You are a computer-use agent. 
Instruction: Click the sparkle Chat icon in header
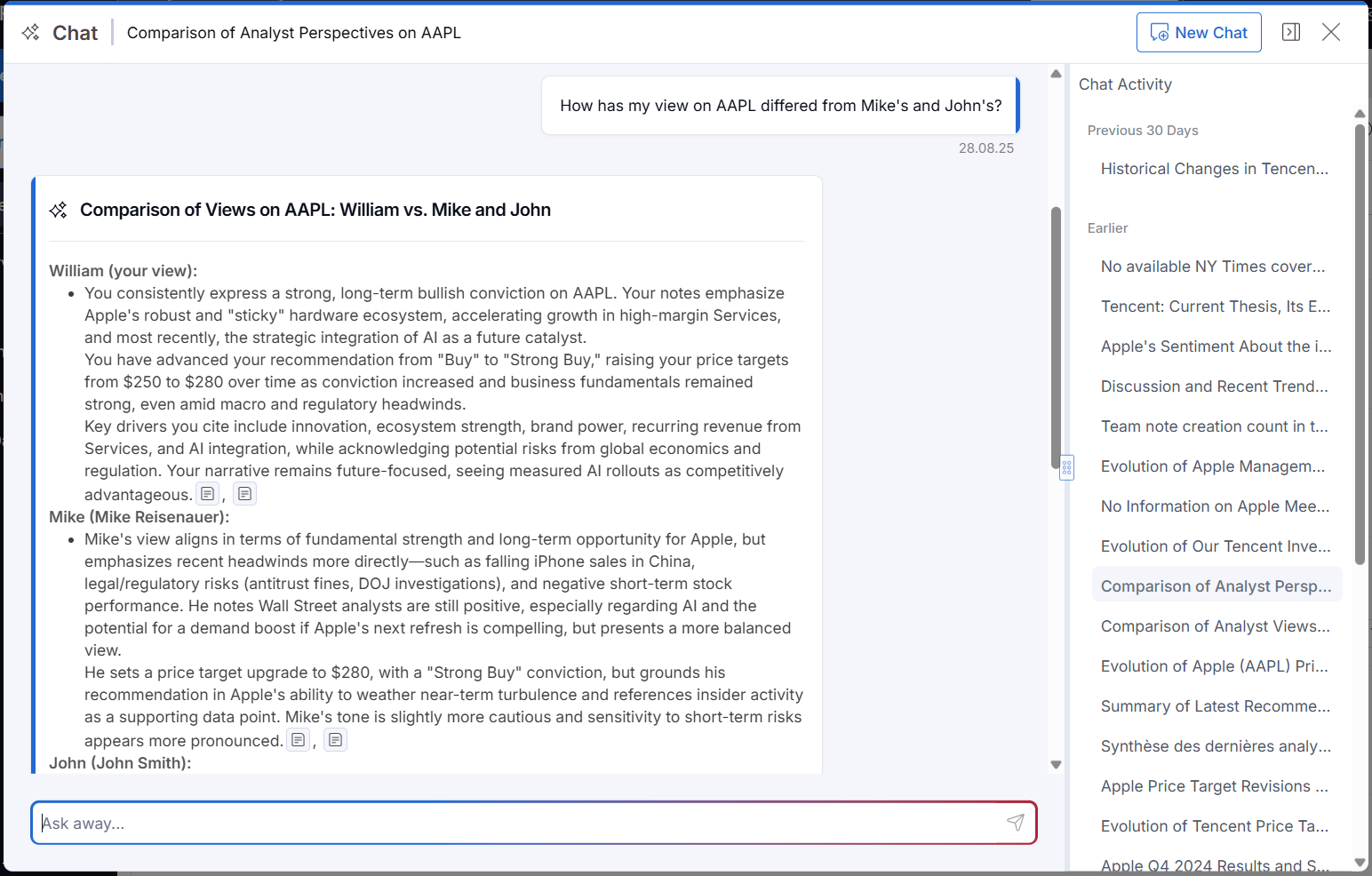click(x=31, y=33)
